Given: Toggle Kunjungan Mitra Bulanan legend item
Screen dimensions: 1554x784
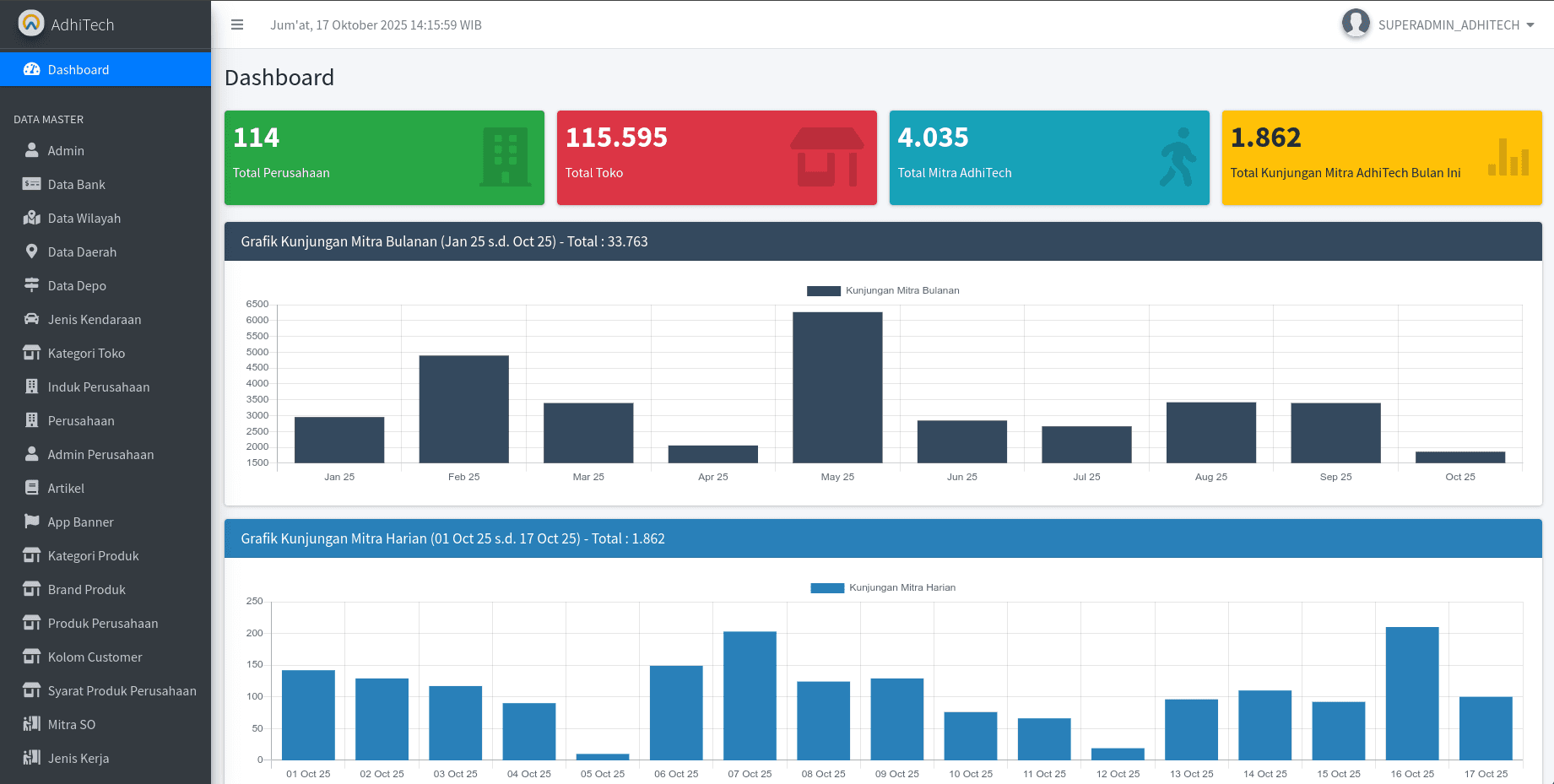Looking at the screenshot, I should tap(883, 290).
